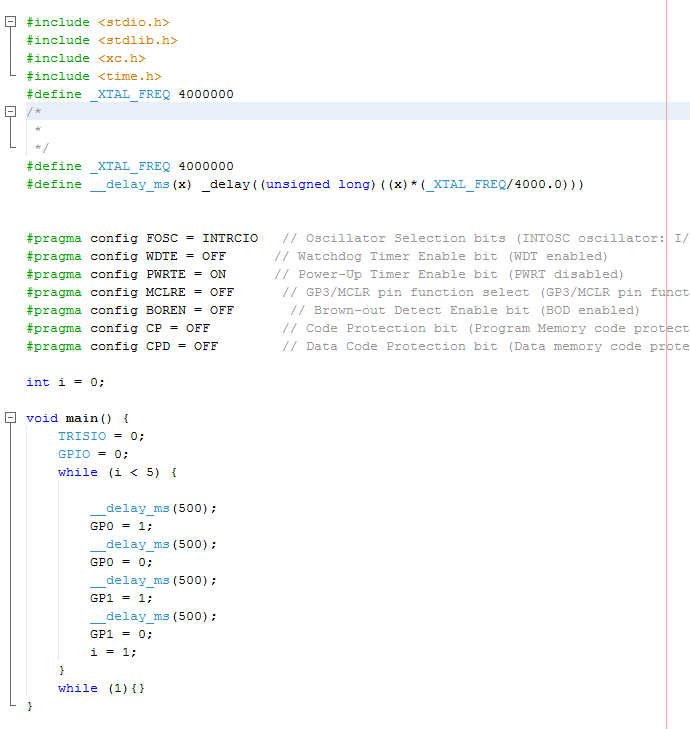The height and width of the screenshot is (729, 690).
Task: Click the GPIO = 0 statement
Action: [93, 454]
